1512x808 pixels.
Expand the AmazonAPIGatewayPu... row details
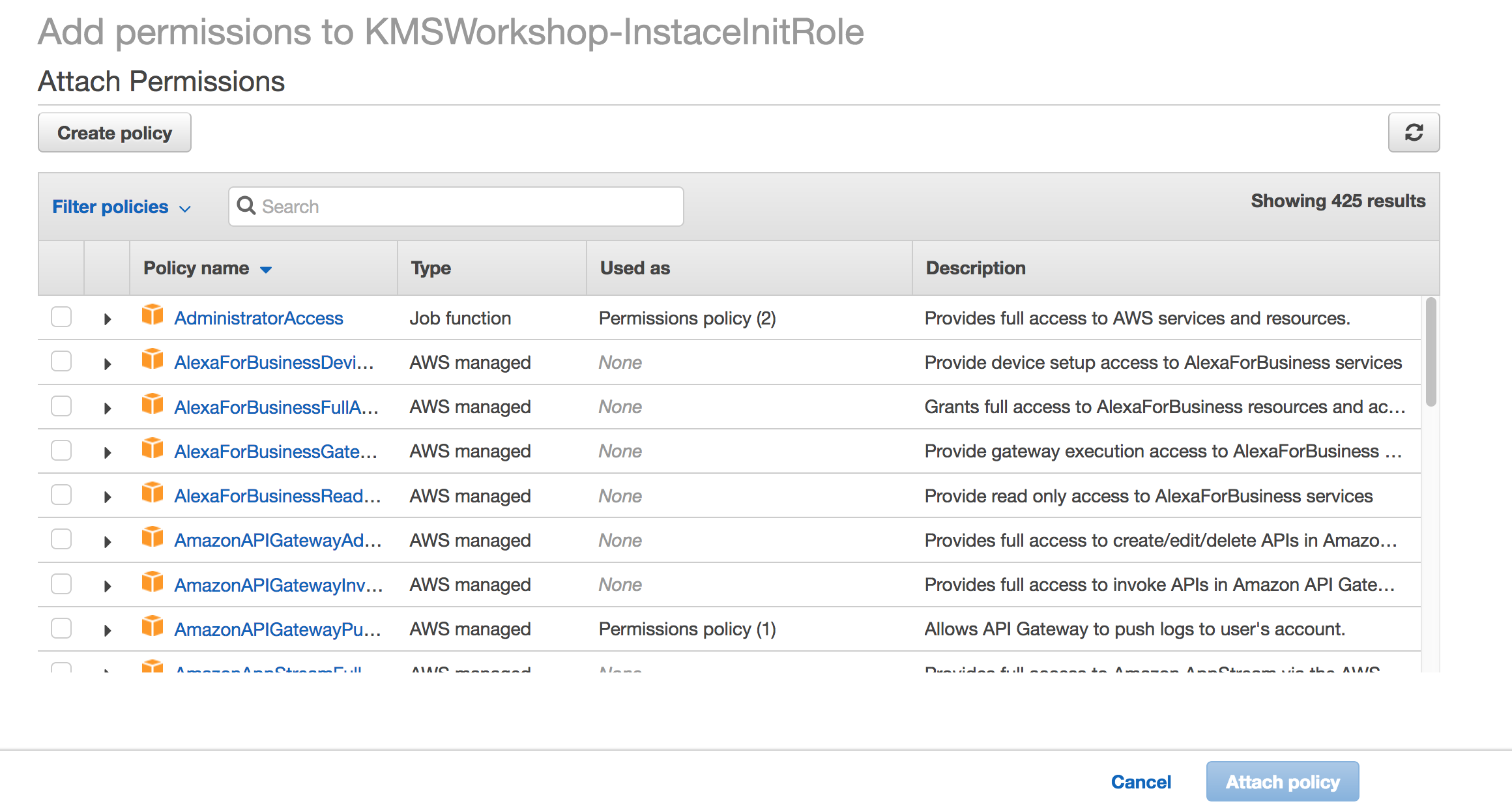pos(108,631)
